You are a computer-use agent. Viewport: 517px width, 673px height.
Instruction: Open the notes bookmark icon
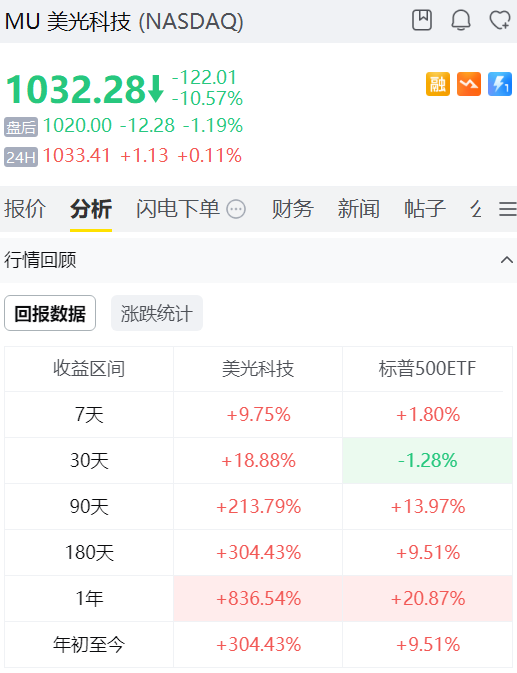[x=422, y=20]
